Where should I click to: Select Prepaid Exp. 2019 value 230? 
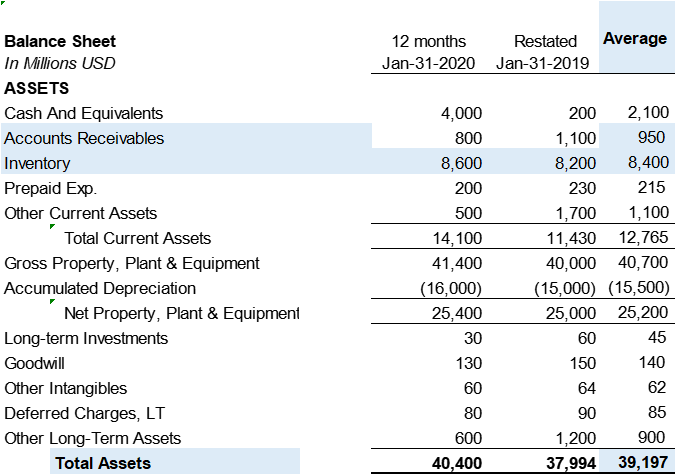tap(582, 188)
